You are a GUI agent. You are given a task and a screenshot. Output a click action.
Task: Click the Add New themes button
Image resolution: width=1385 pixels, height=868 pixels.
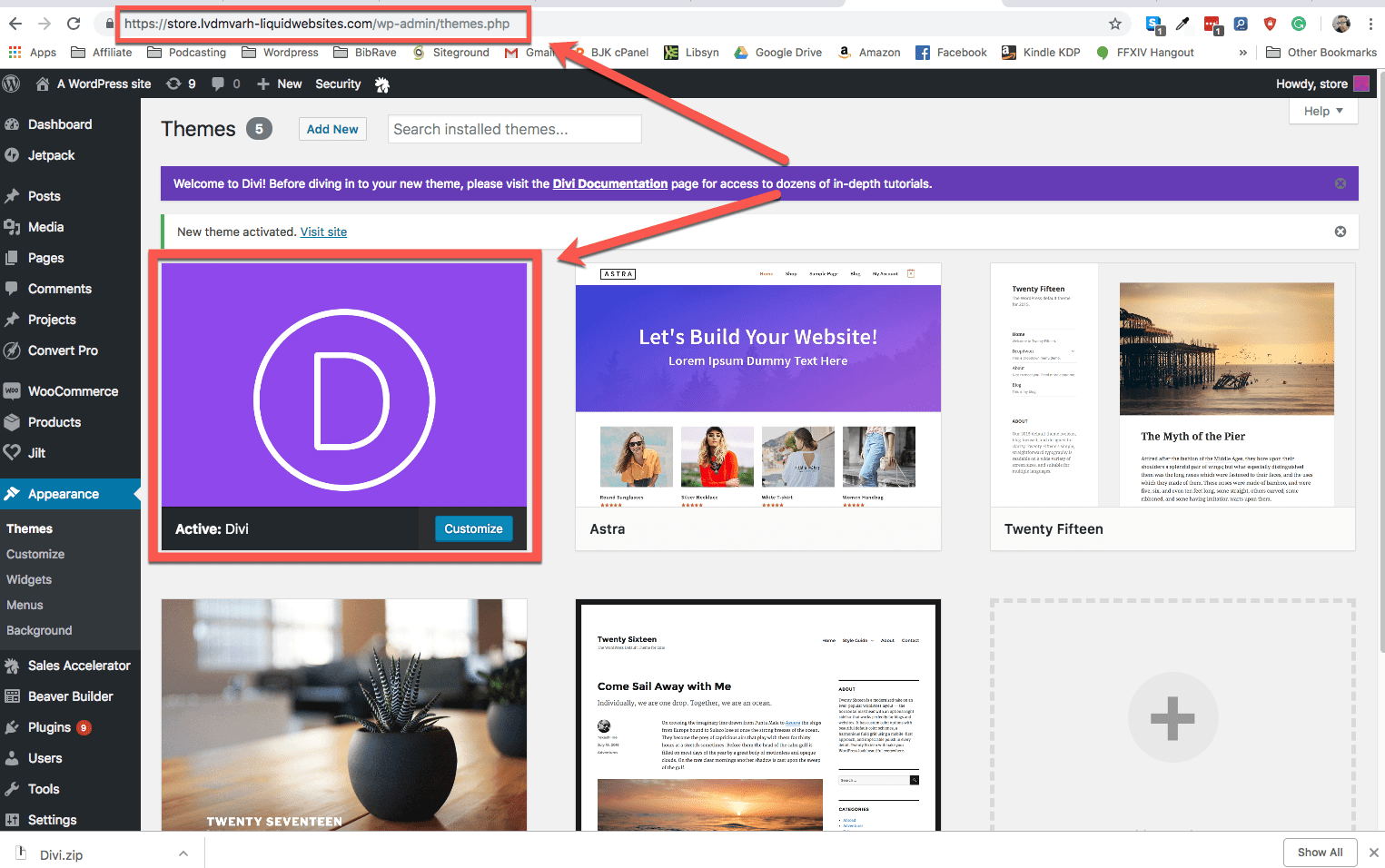(x=332, y=129)
